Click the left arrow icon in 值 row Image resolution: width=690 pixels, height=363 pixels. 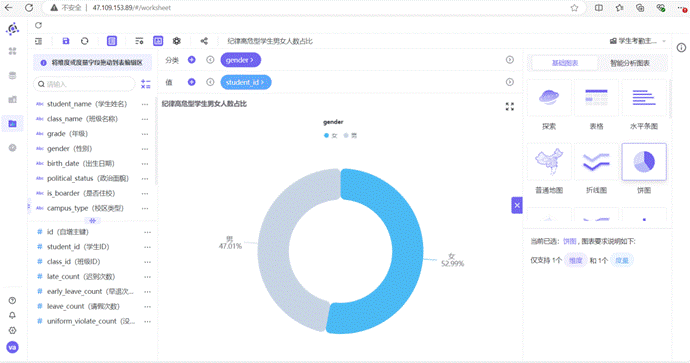click(x=210, y=82)
